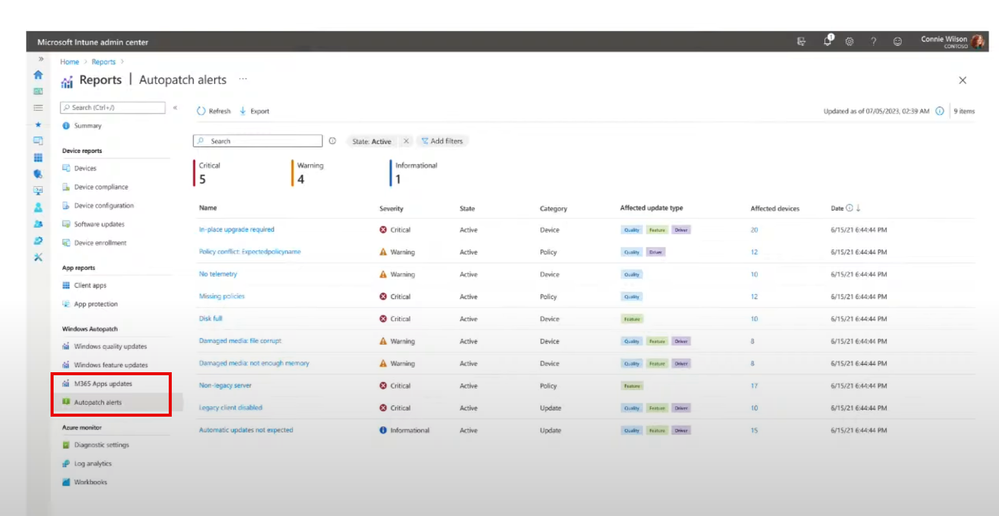Click the notifications bell icon
999x516 pixels.
click(828, 41)
